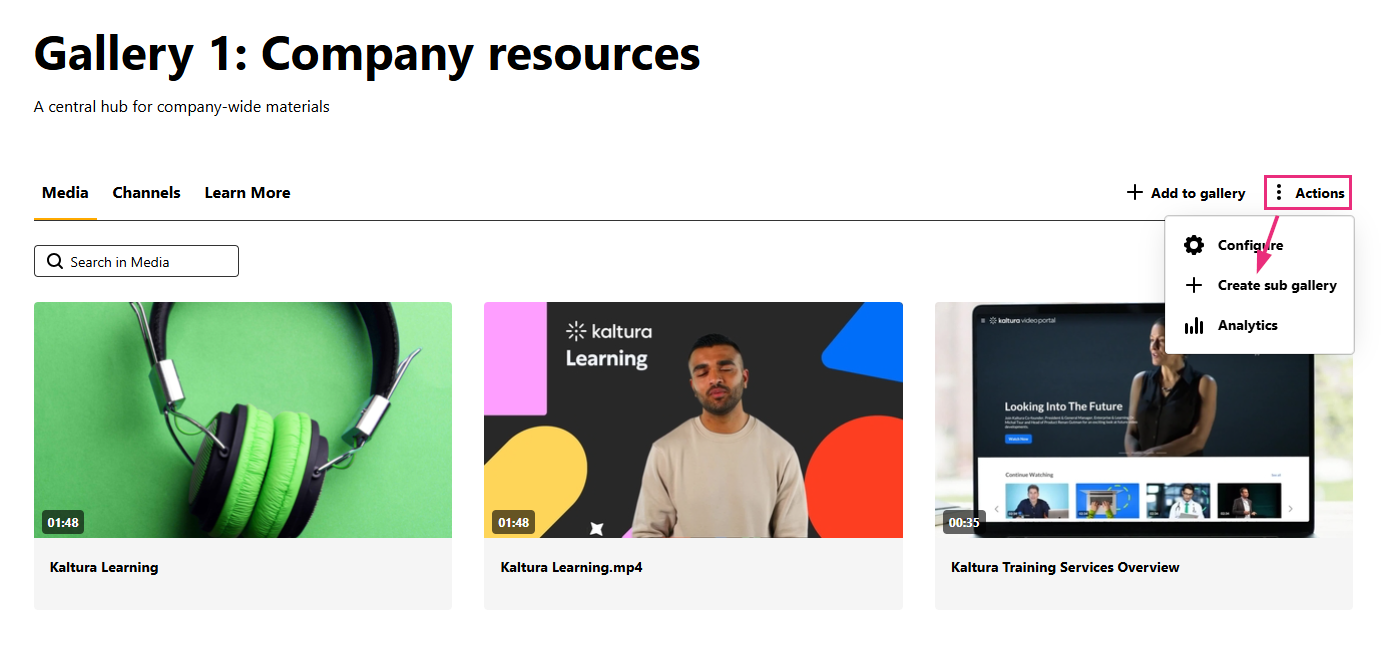Open the Learn More tab
Screen dimensions: 1396x654
pyautogui.click(x=247, y=193)
